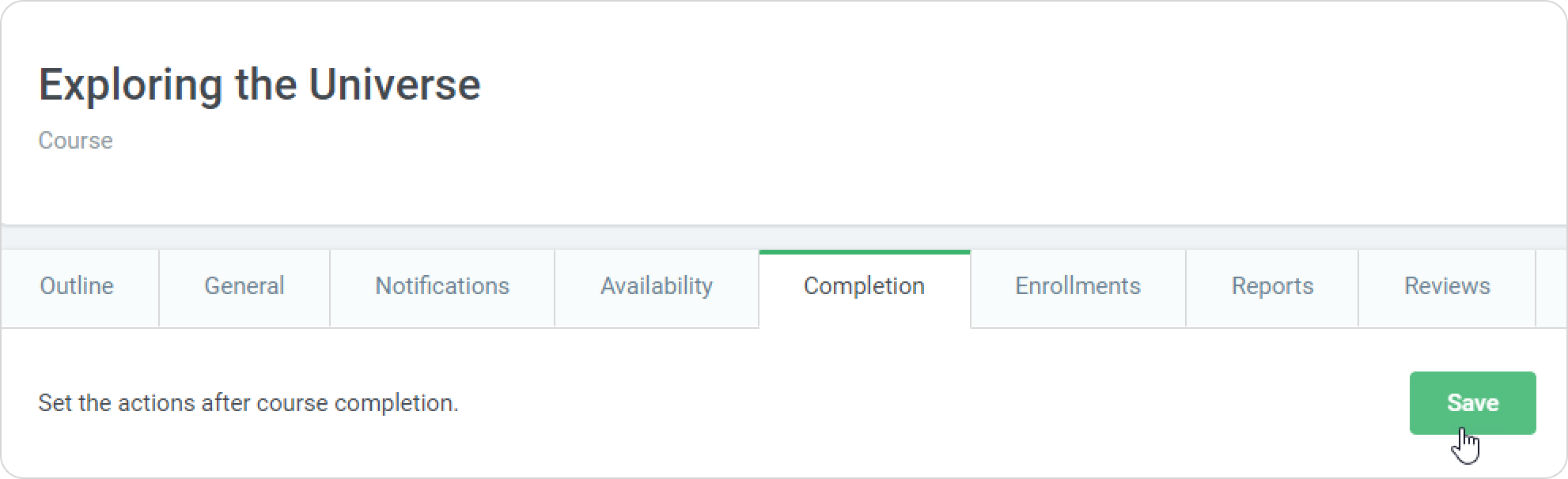Click the "Course" subtitle label

click(75, 141)
